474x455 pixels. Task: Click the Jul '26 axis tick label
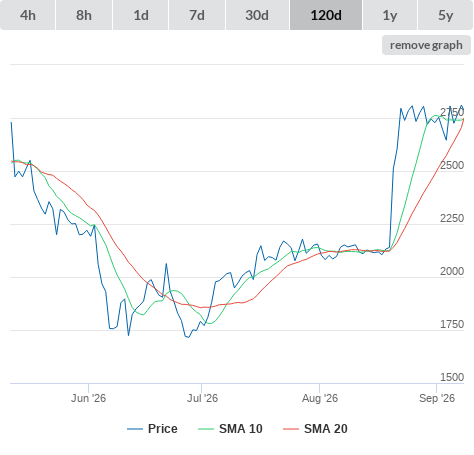tap(202, 398)
